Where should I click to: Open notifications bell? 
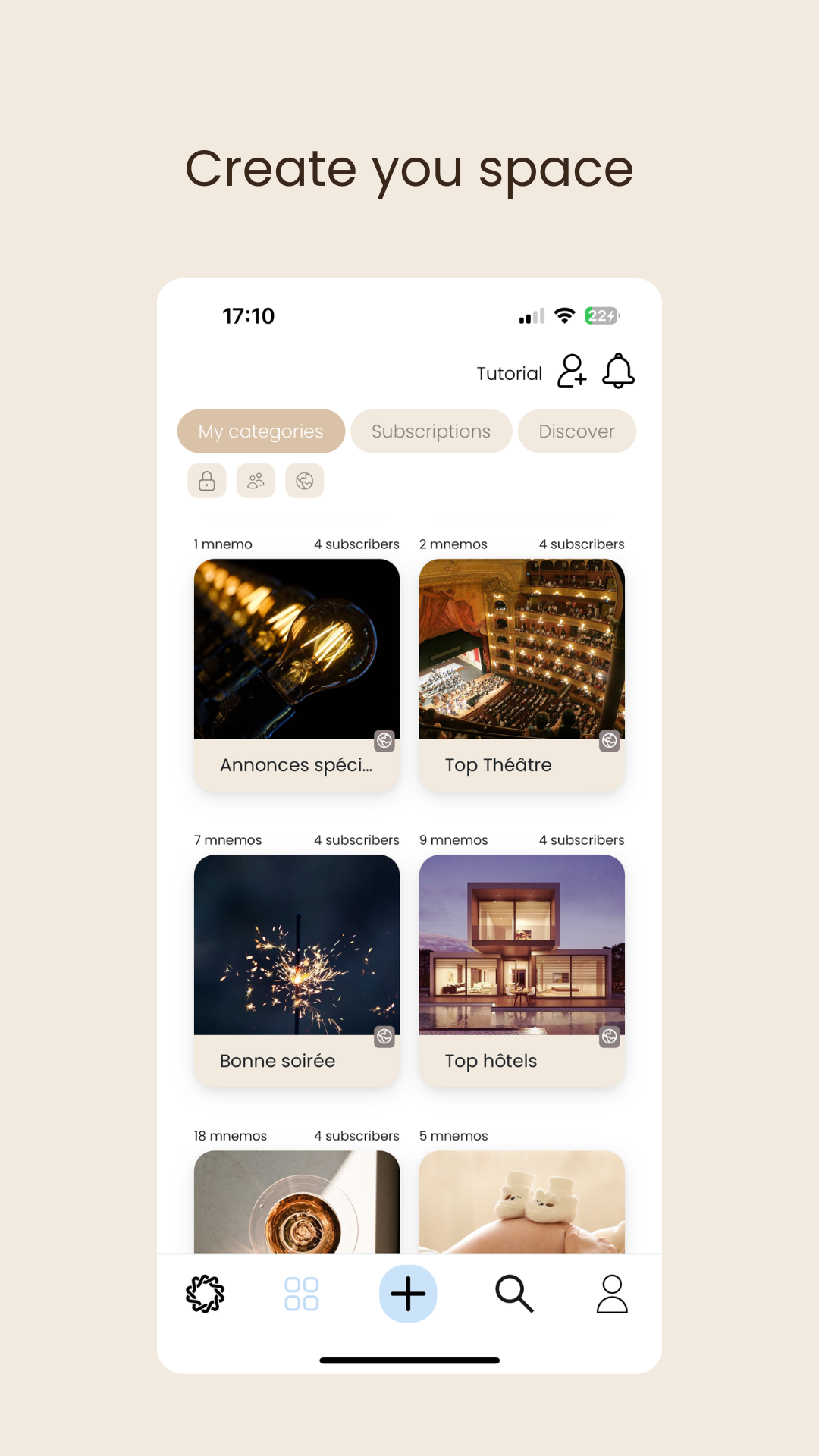[618, 371]
